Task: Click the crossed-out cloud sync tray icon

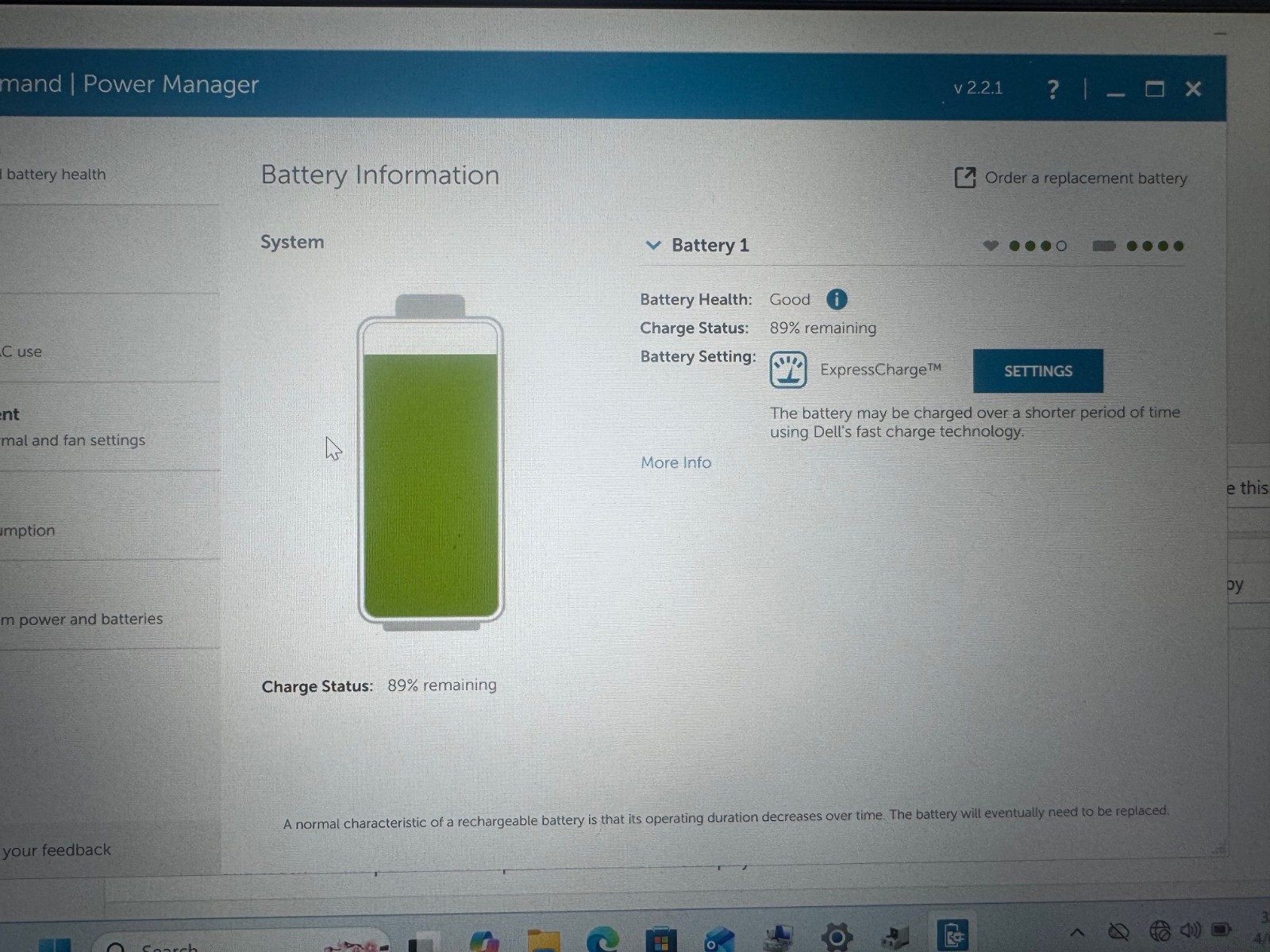Action: click(x=1118, y=931)
